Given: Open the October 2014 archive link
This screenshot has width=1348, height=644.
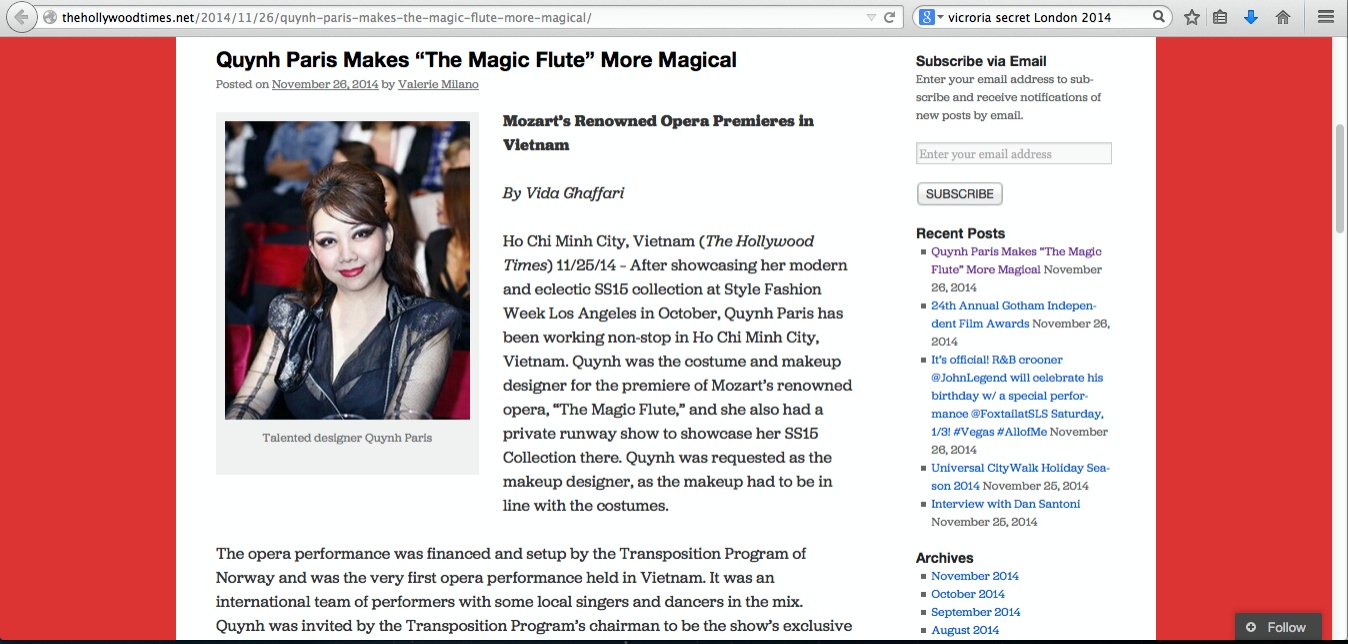Looking at the screenshot, I should tap(967, 594).
